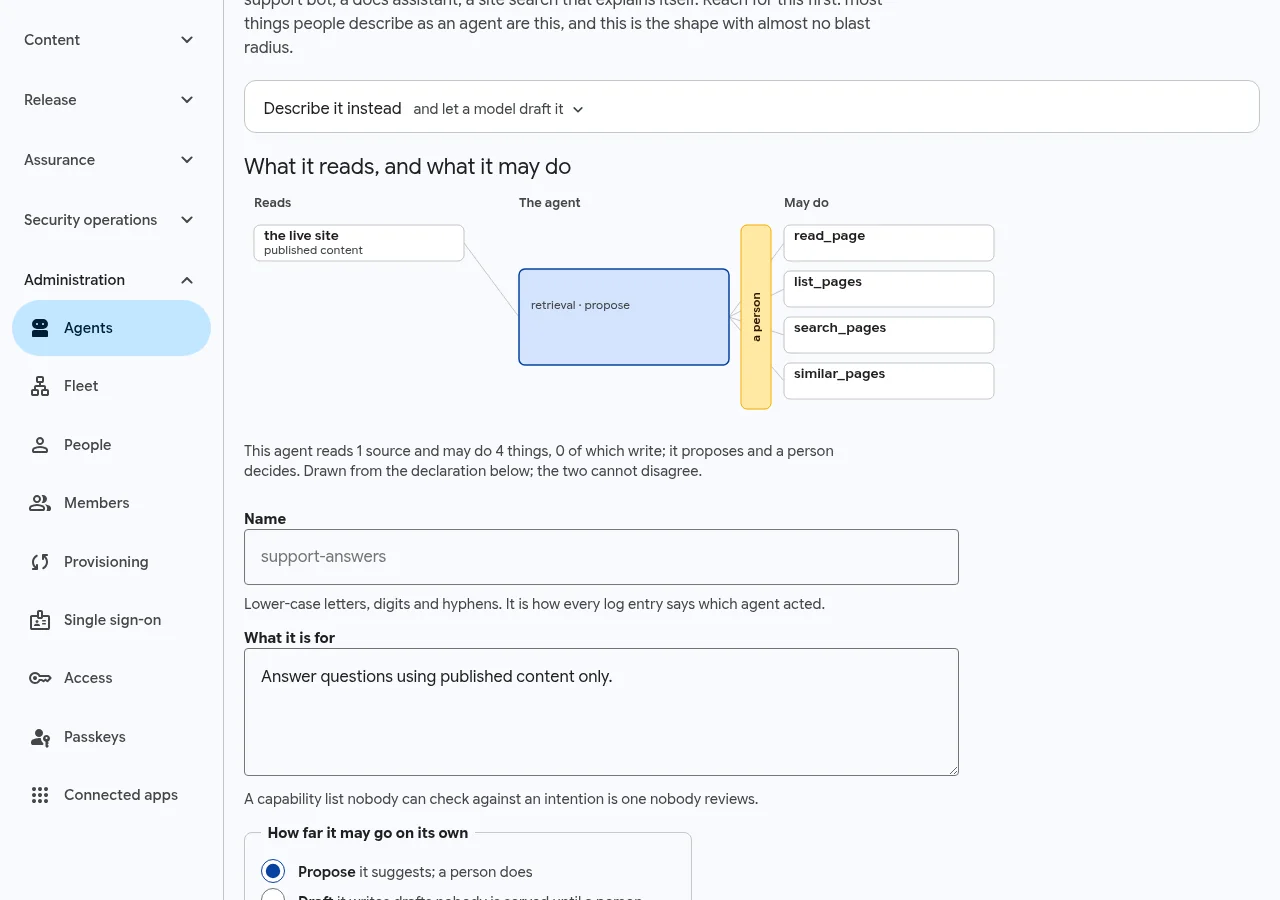Expand the Assurance section chevron
The width and height of the screenshot is (1280, 900).
click(187, 160)
